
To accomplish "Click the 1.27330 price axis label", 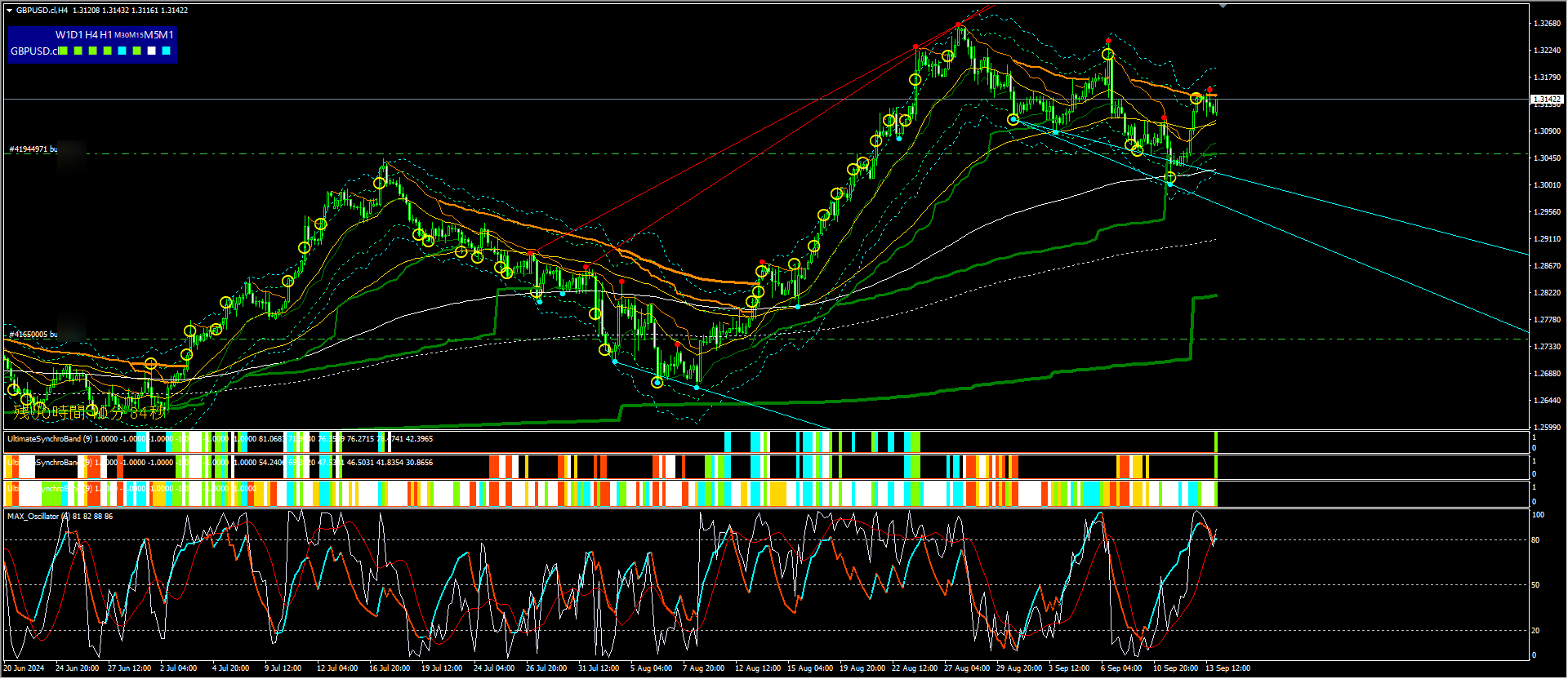I will tap(1547, 347).
